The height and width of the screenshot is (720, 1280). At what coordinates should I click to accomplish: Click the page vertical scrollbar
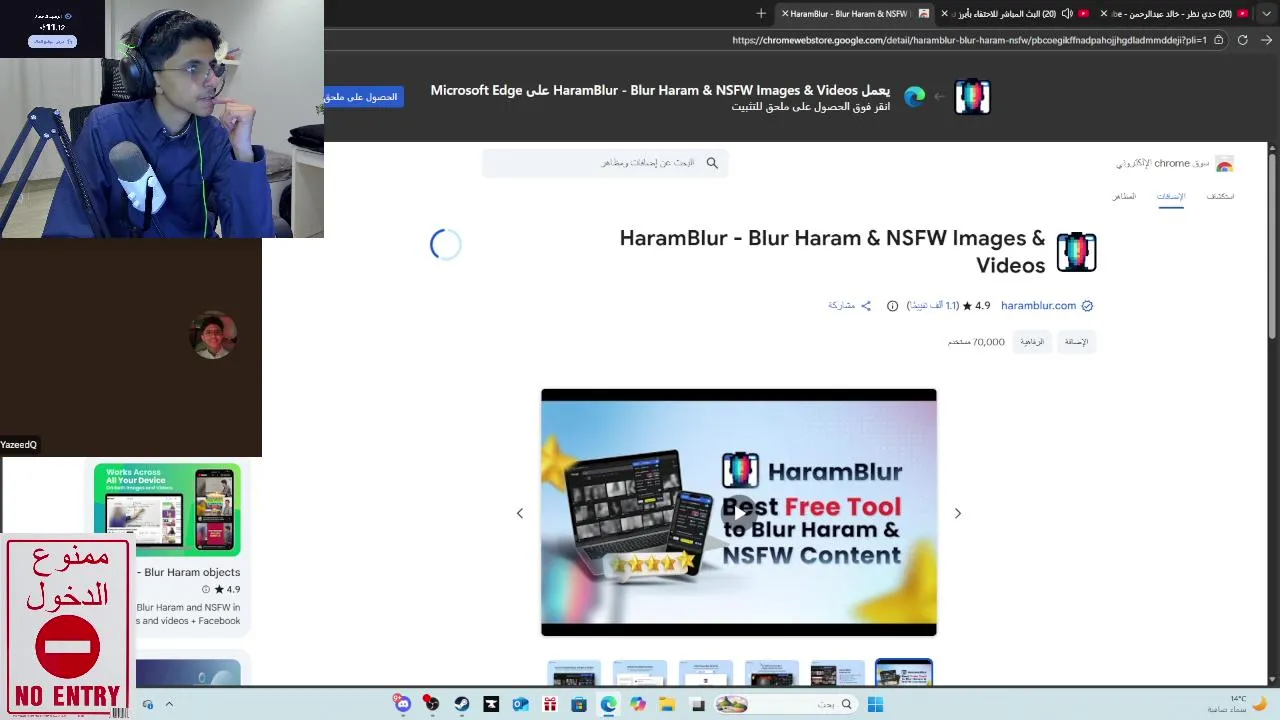pos(1272,245)
